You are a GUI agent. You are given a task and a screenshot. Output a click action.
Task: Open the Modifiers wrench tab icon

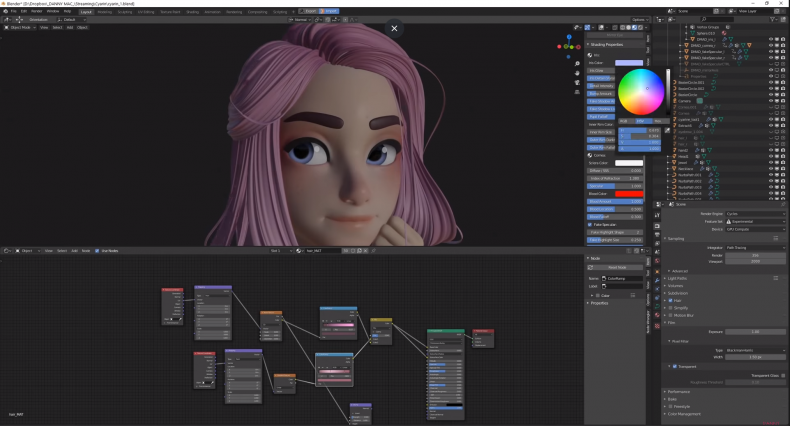tap(657, 280)
